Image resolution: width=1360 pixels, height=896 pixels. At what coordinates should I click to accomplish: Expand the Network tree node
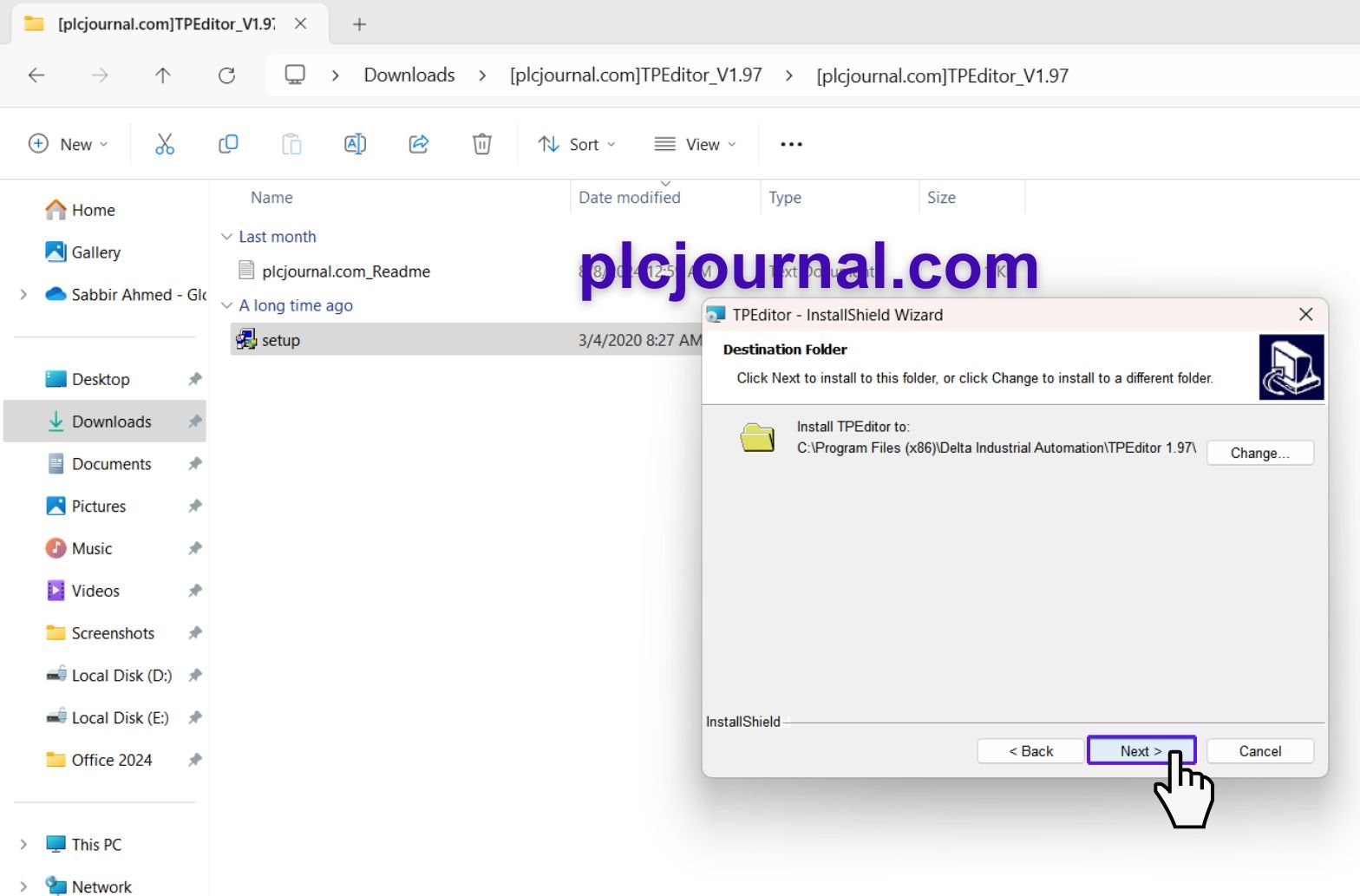click(x=23, y=886)
